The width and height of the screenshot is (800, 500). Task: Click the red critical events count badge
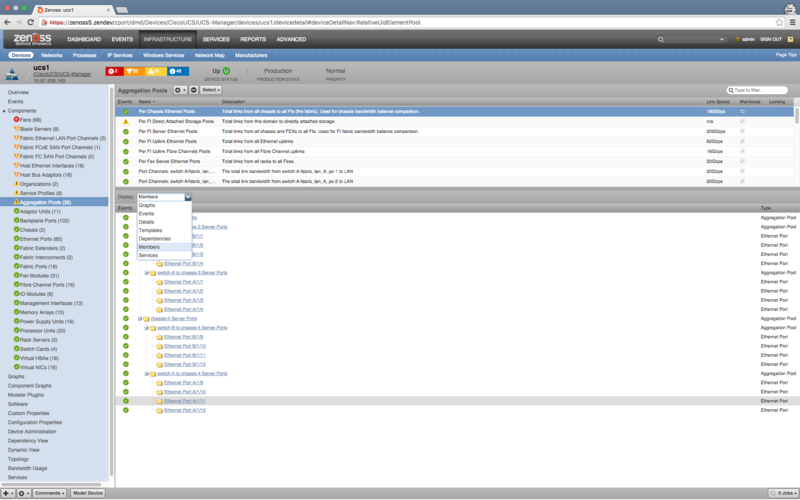114,71
